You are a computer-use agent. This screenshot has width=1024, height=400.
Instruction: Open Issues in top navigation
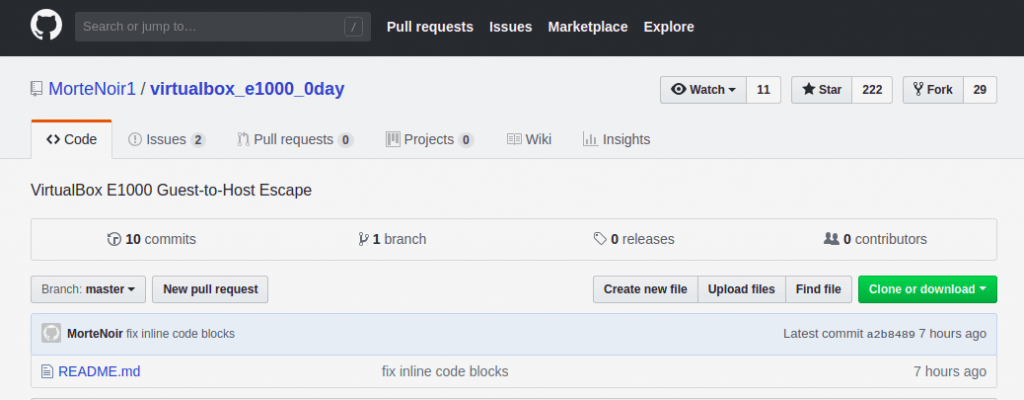(511, 27)
